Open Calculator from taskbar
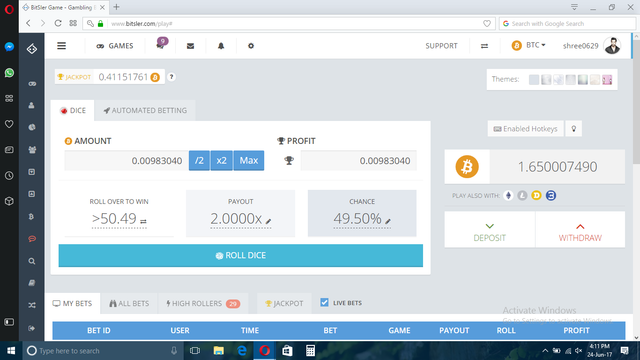 point(310,351)
